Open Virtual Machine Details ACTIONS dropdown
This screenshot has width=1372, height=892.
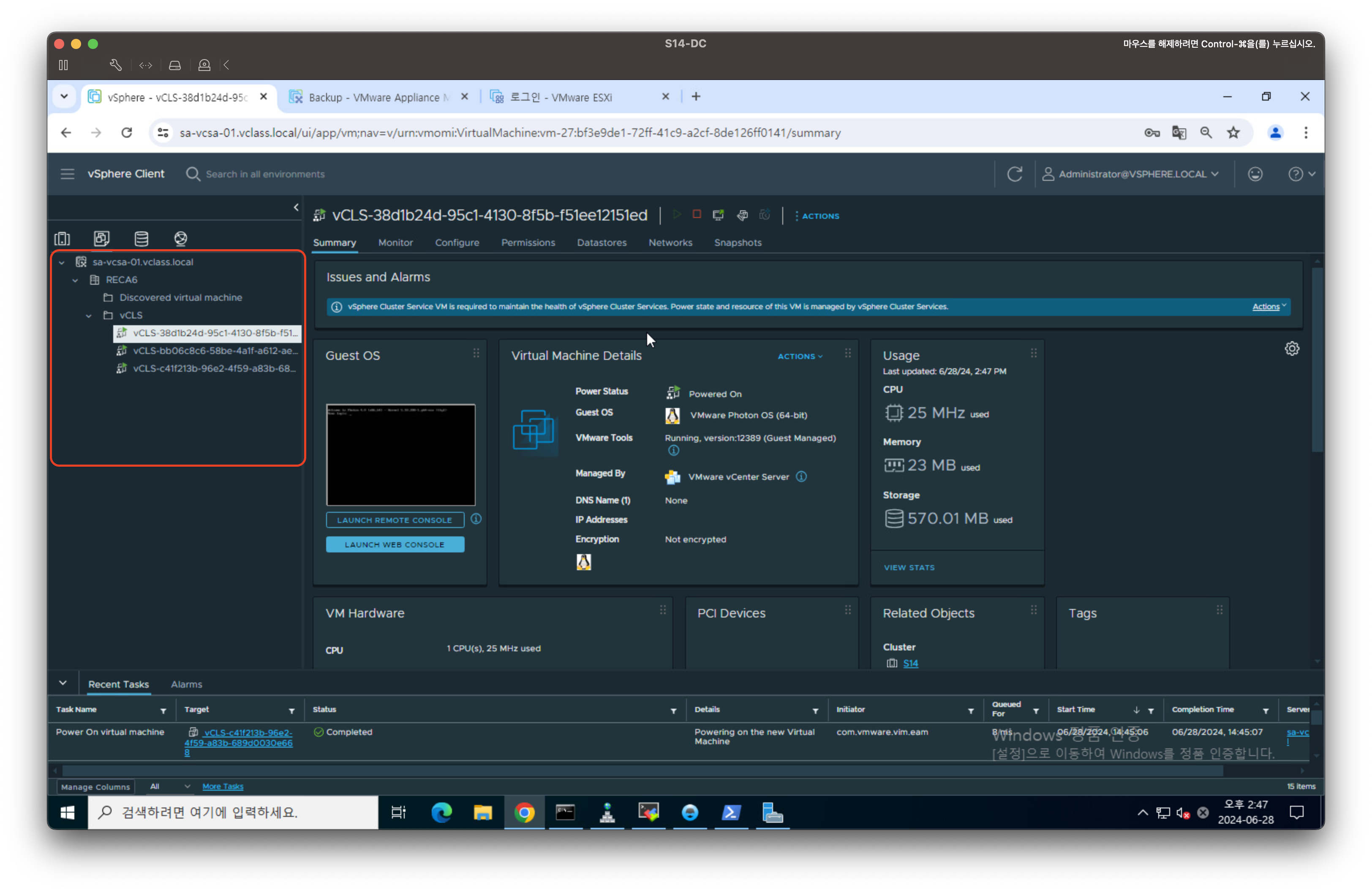click(800, 357)
